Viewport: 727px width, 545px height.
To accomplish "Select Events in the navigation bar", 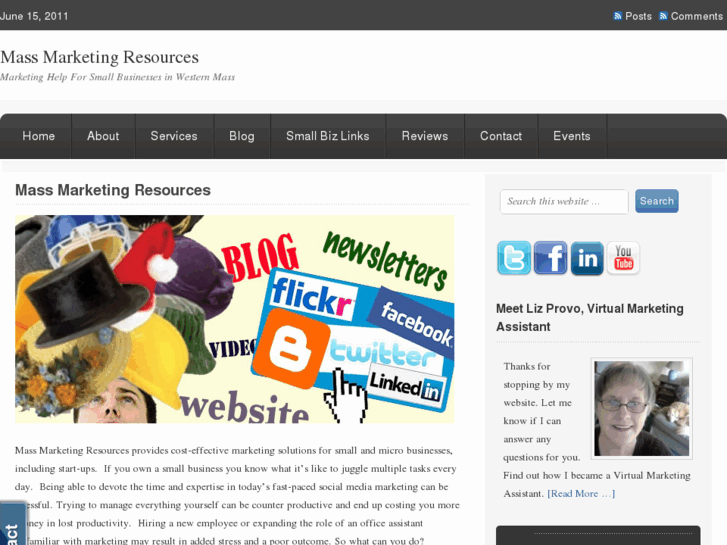I will (x=572, y=136).
